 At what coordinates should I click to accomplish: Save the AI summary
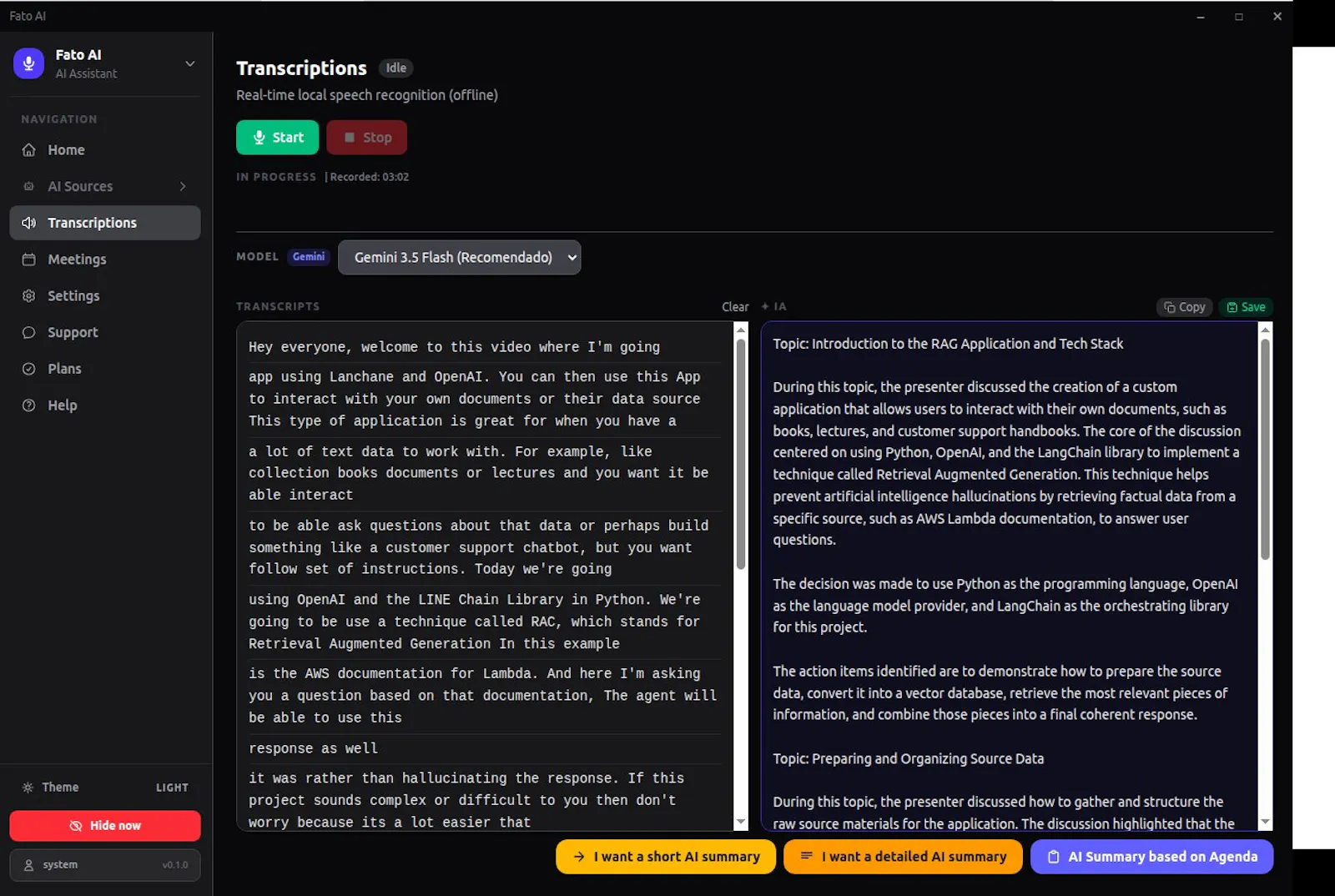coord(1246,307)
